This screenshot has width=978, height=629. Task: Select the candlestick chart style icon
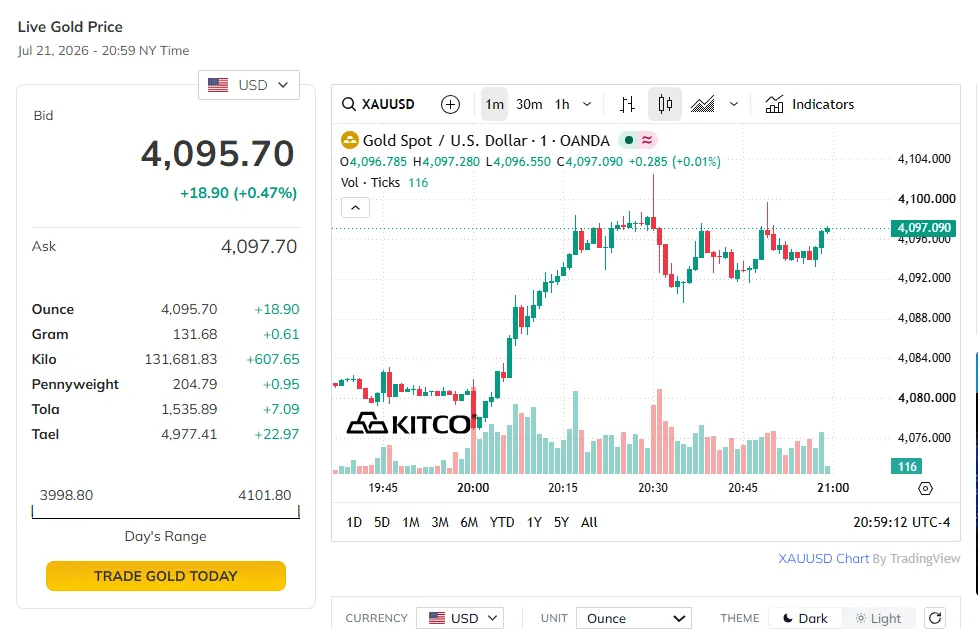665,104
